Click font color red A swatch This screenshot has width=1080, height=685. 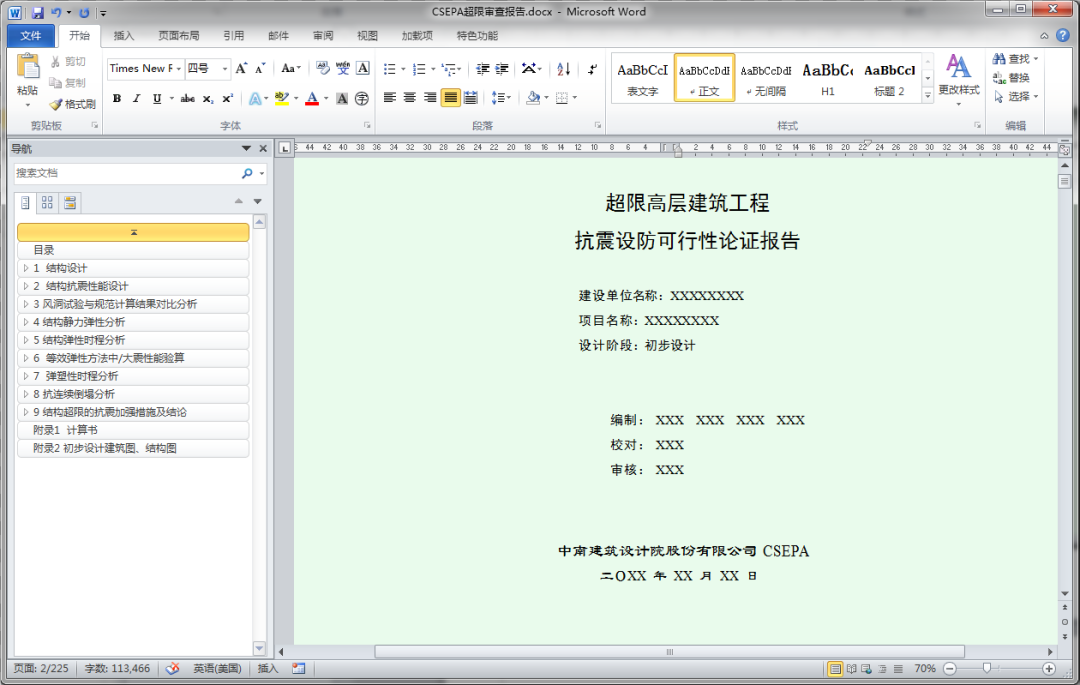click(312, 98)
